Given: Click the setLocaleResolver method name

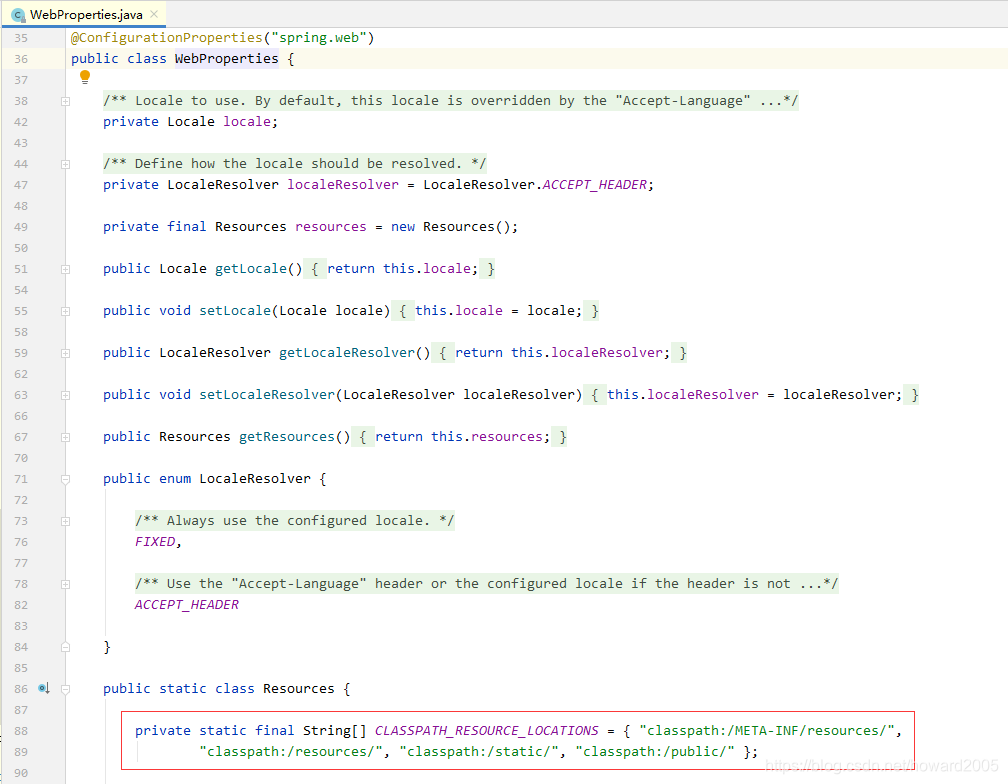Looking at the screenshot, I should pyautogui.click(x=267, y=395).
